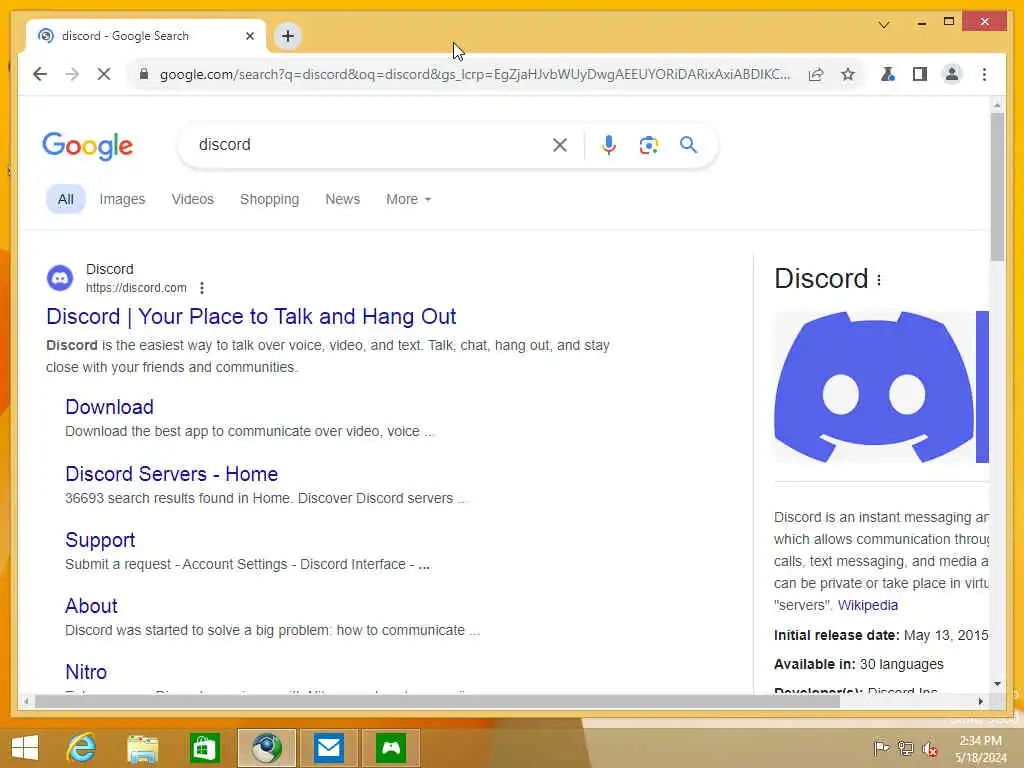Open the Download sitelink
This screenshot has width=1024, height=768.
point(109,407)
